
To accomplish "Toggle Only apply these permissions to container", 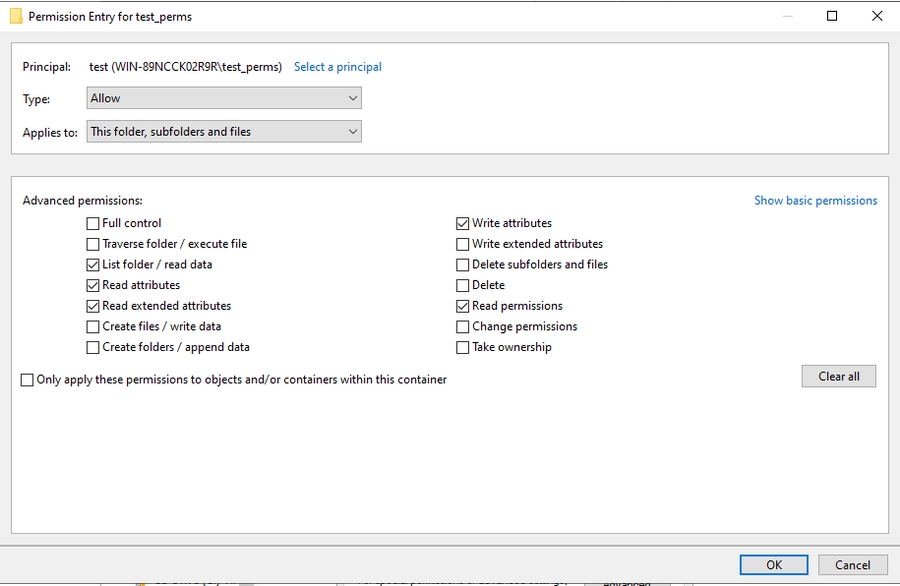I will coord(28,380).
